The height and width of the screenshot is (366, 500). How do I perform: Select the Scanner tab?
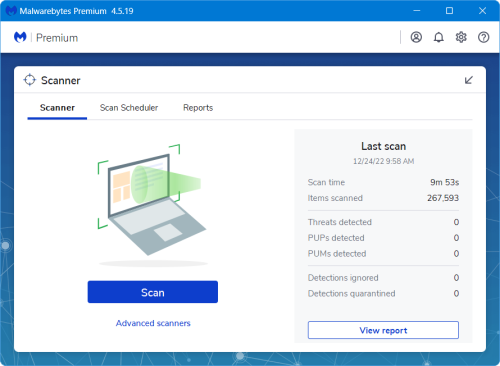coord(57,108)
